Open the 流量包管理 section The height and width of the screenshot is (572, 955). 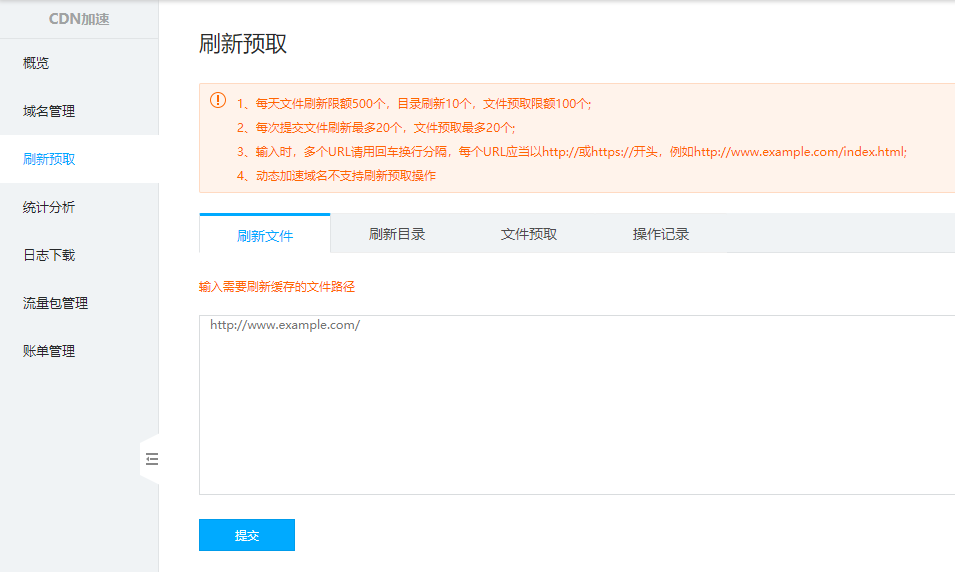point(55,303)
